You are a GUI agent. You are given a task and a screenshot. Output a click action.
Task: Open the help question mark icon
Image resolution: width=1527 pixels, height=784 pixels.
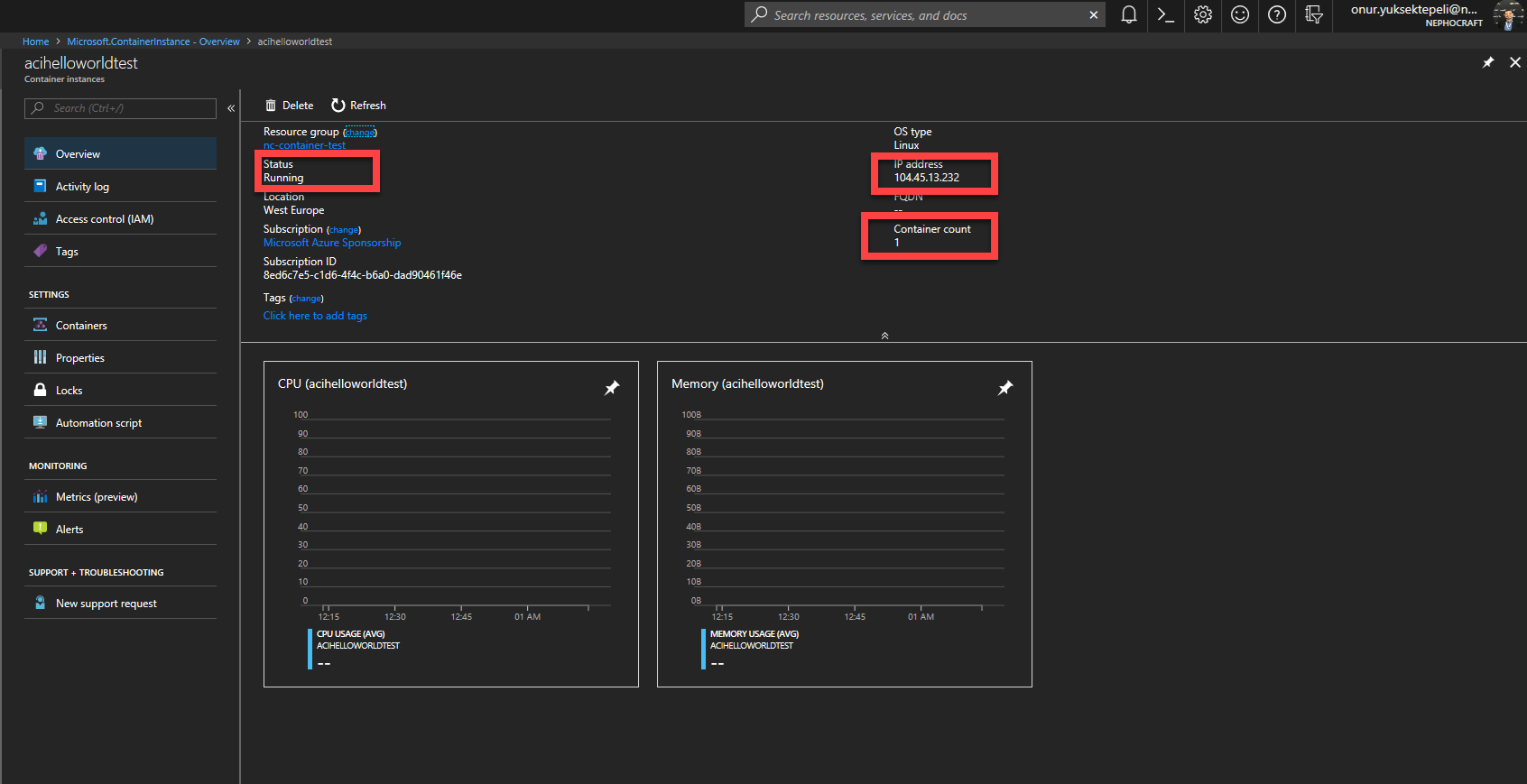1277,14
